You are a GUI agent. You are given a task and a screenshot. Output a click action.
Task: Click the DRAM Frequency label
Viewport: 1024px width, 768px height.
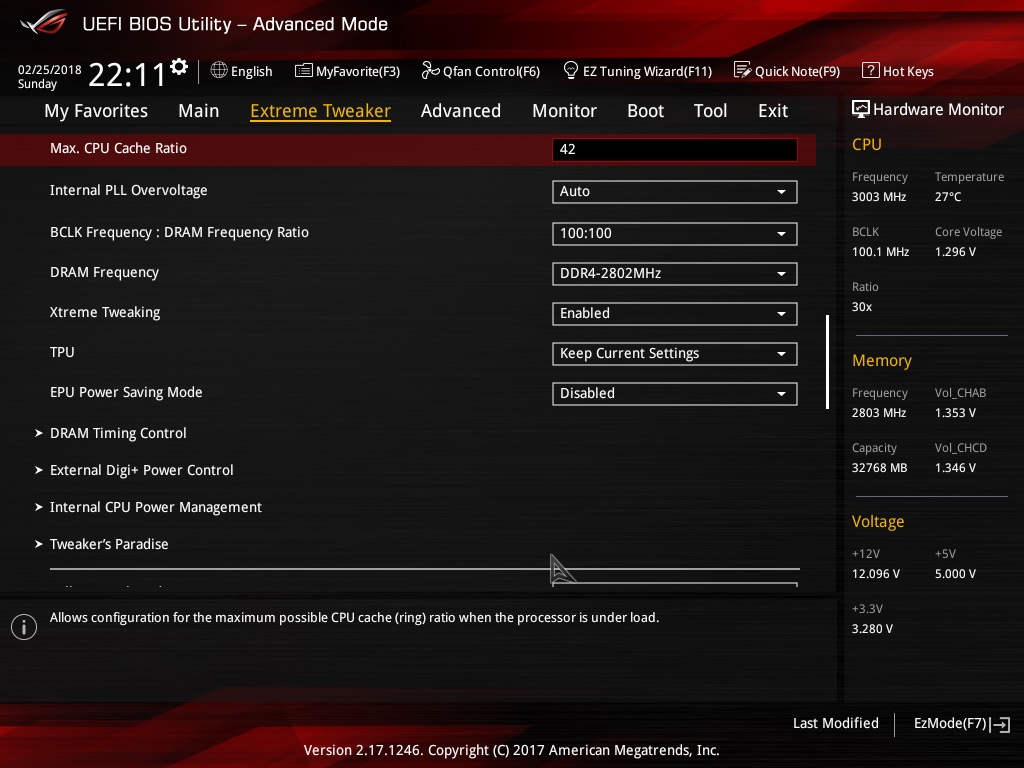(104, 272)
